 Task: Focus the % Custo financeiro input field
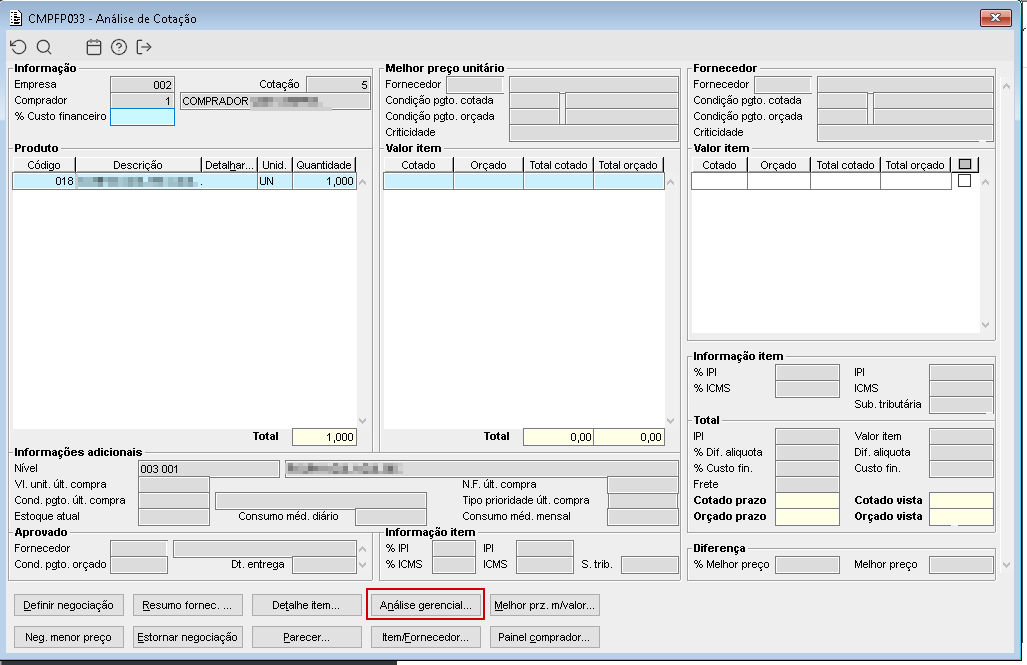coord(142,117)
